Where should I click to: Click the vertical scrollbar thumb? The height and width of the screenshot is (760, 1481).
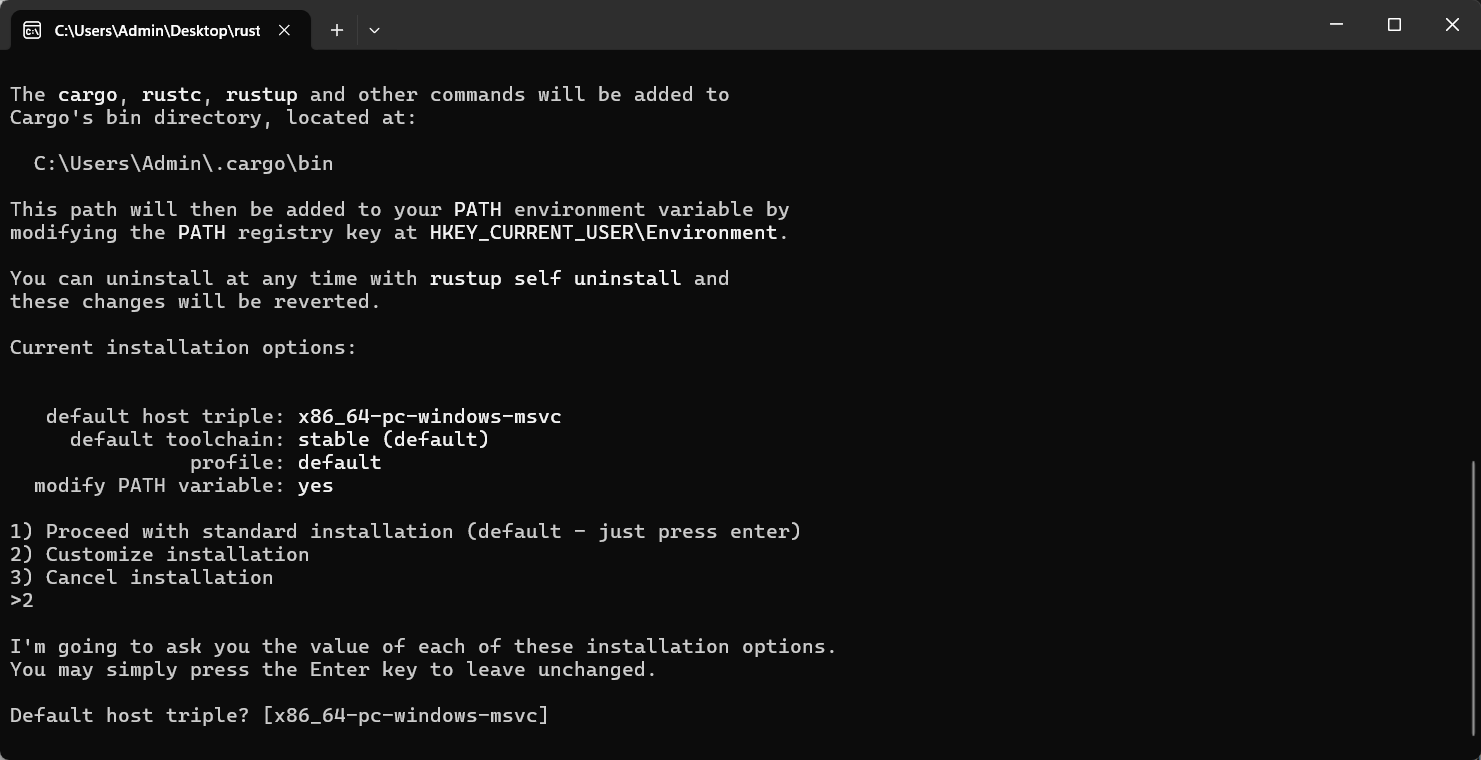pyautogui.click(x=1475, y=596)
